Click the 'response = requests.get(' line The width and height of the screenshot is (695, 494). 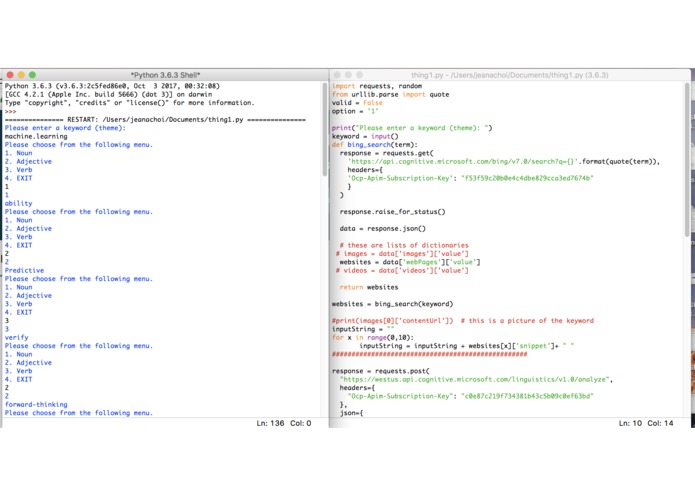click(x=387, y=153)
